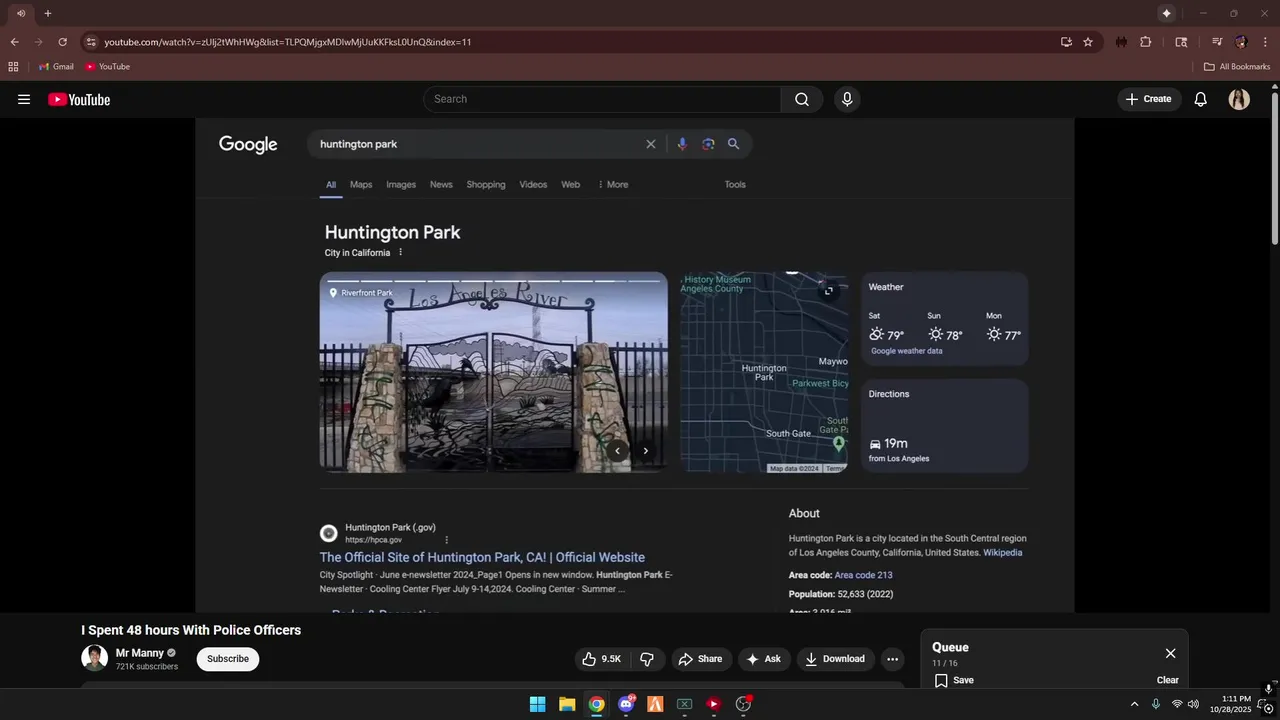Subscribe to Mr Manny channel

(228, 659)
